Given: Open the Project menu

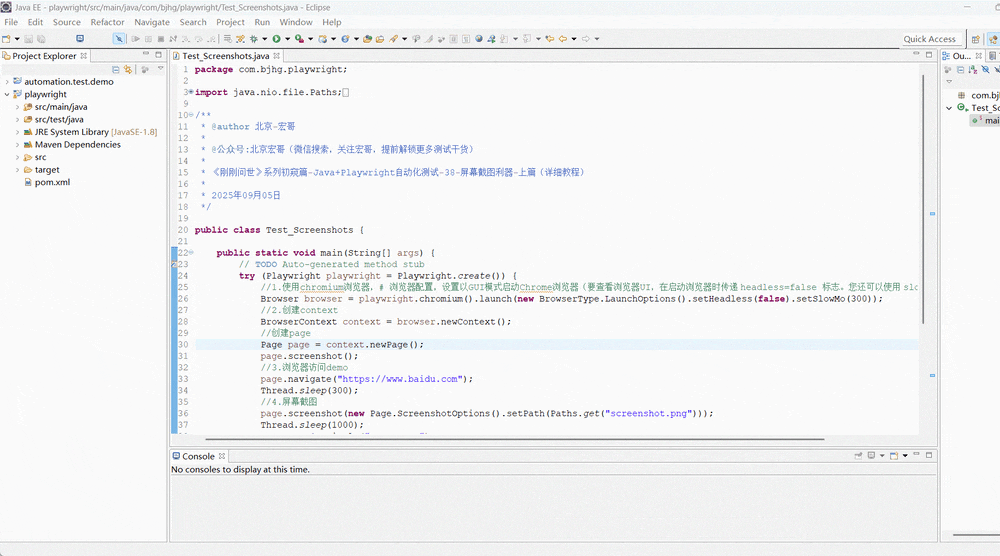Looking at the screenshot, I should point(230,22).
